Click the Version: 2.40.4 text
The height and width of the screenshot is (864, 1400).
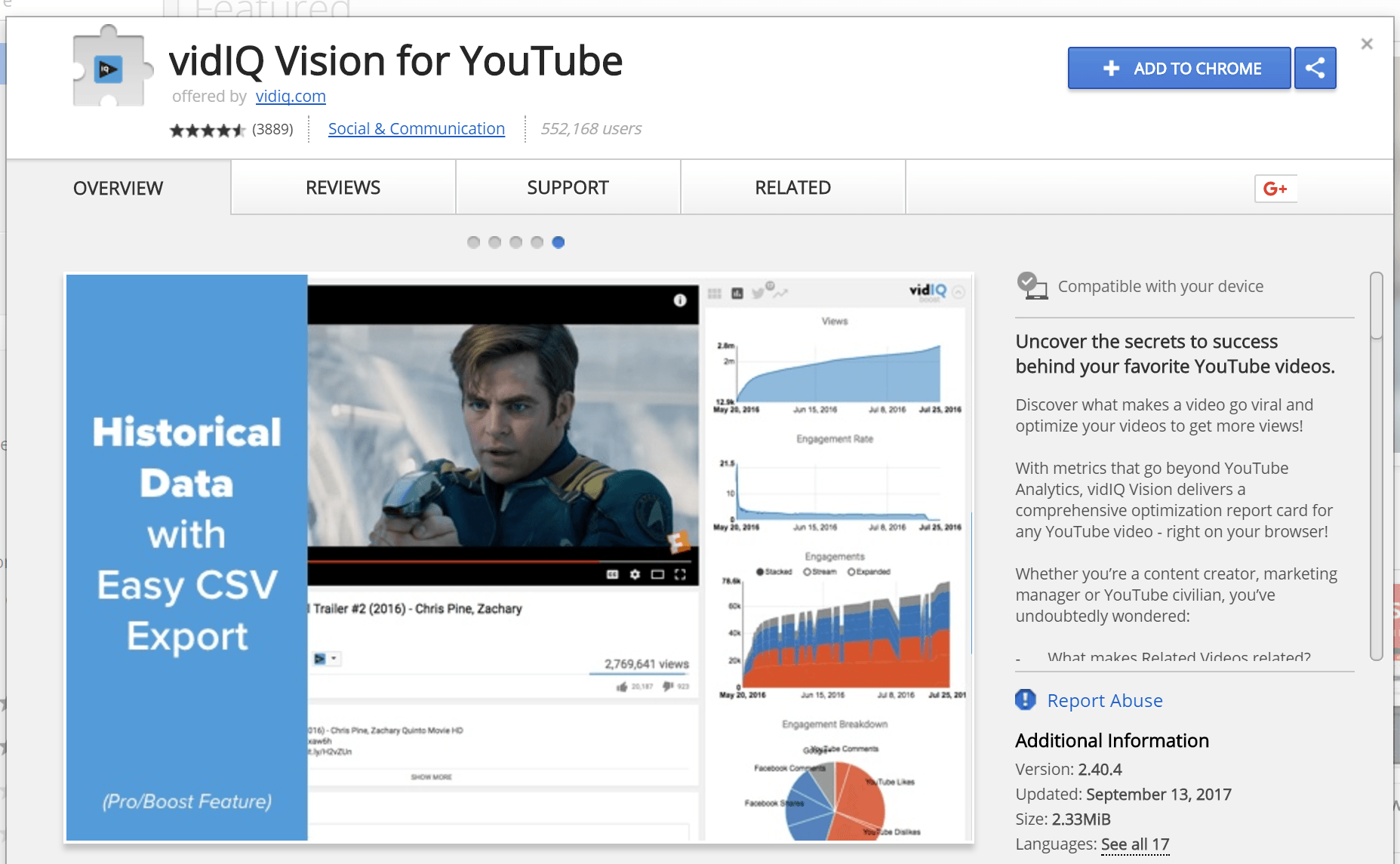pos(1068,769)
